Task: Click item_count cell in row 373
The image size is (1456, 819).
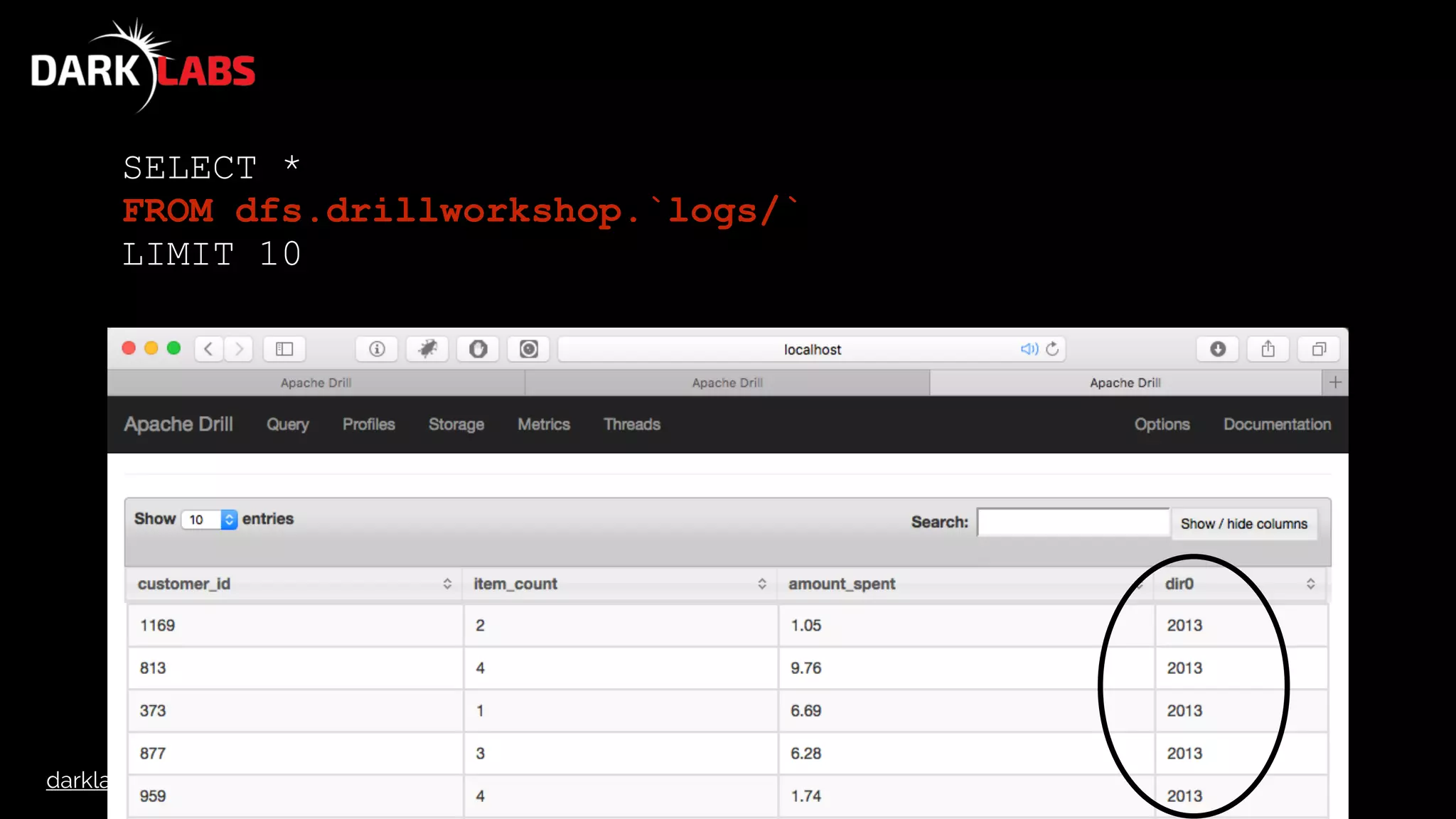Action: pos(621,711)
